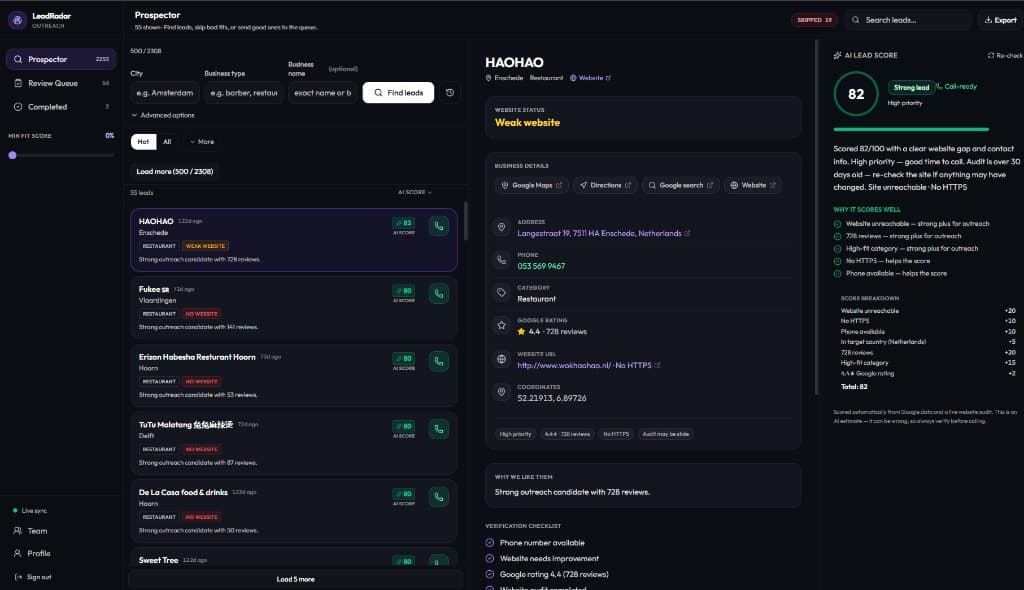Click Load more (500 / 2308)

coord(174,171)
